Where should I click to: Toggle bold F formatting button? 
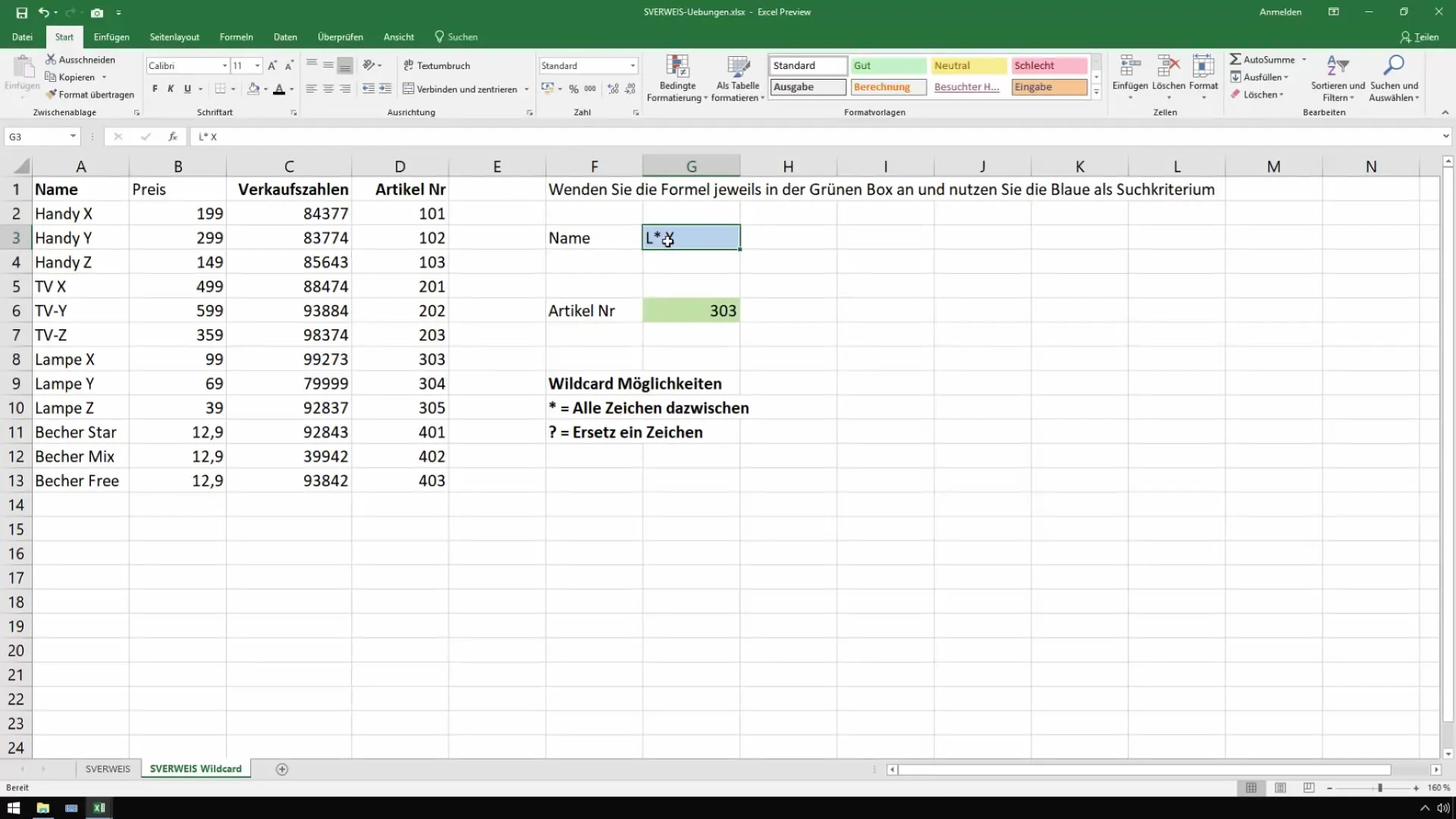click(155, 89)
